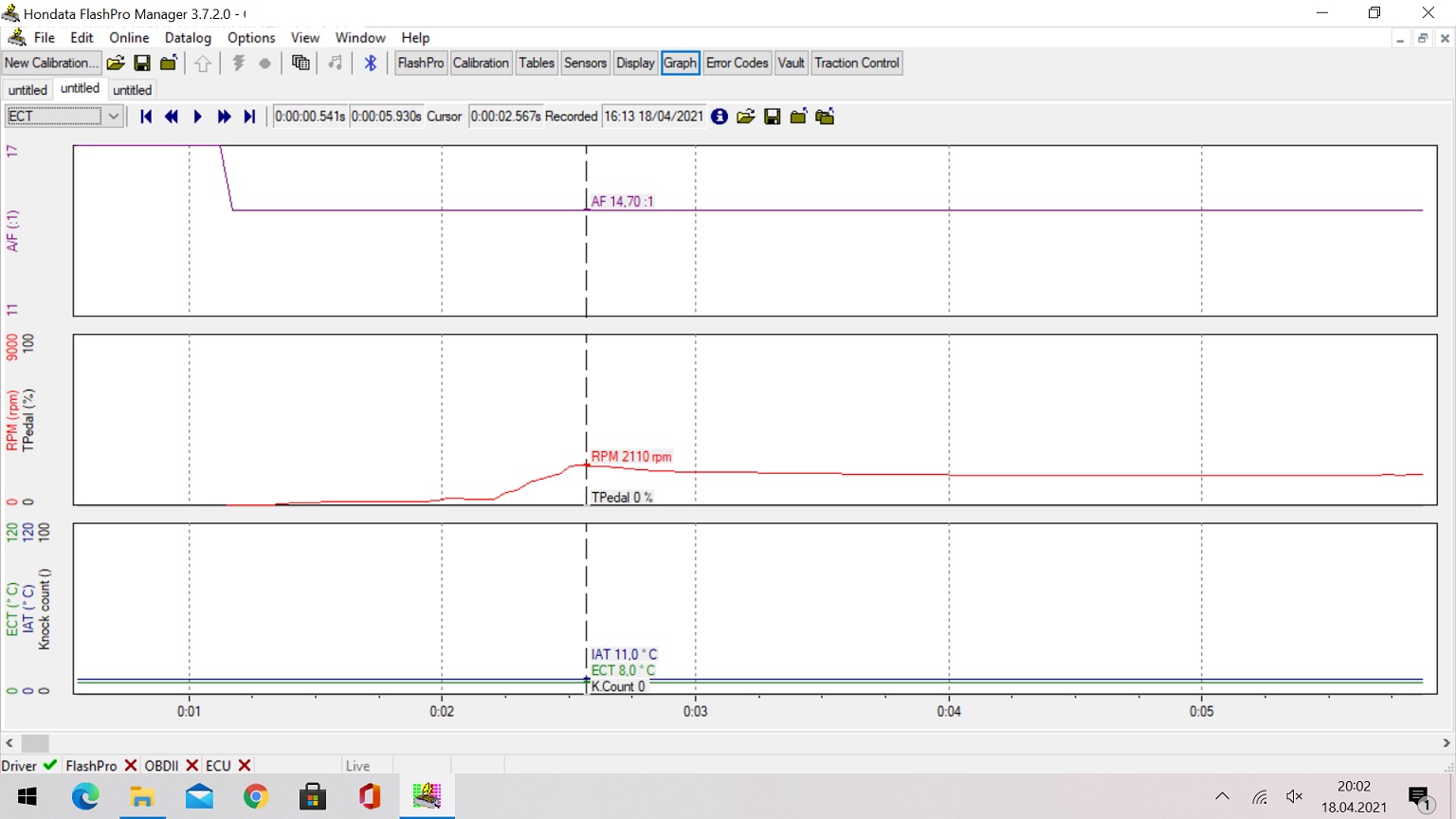Skip to the end of the datalog

[250, 117]
